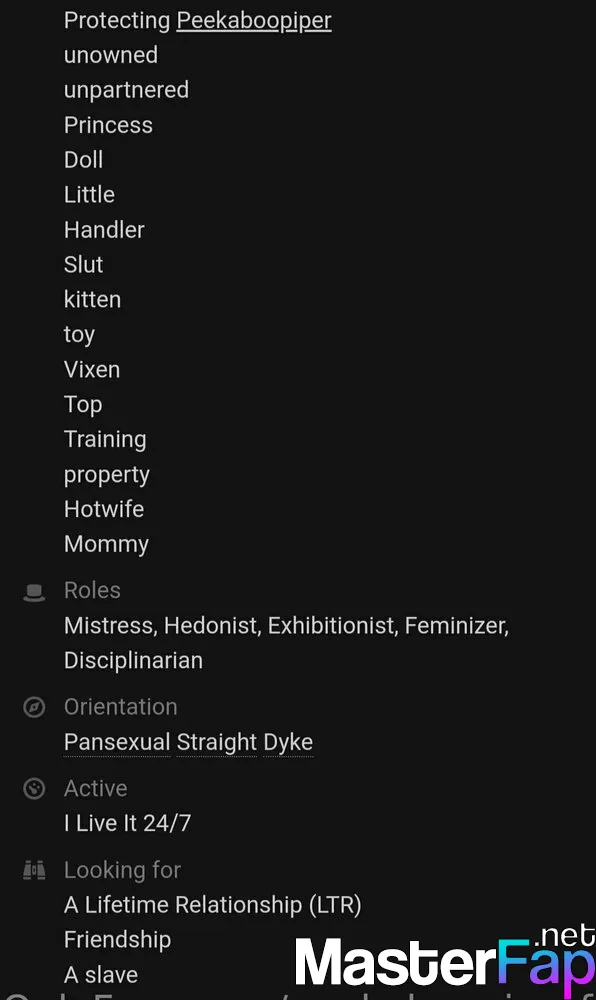Click the Pansexual orientation term
This screenshot has width=596, height=1000.
[117, 742]
